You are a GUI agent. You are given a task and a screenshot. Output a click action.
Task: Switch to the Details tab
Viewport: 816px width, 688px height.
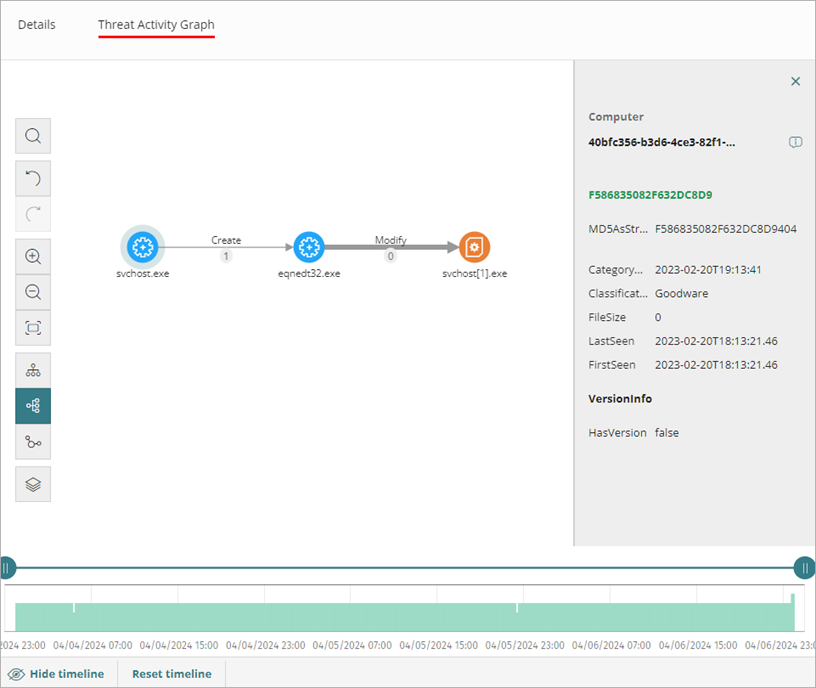[37, 24]
